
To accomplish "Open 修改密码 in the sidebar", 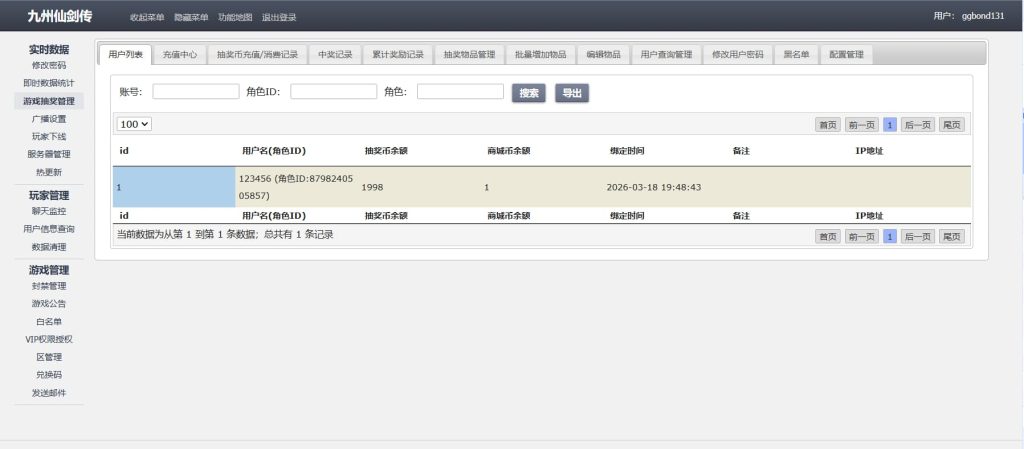I will tap(49, 65).
